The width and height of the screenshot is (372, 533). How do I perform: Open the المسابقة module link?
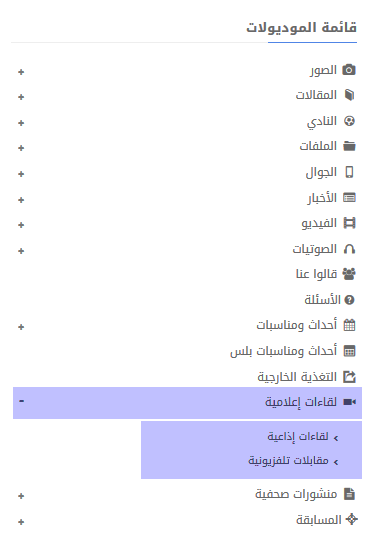(x=319, y=520)
